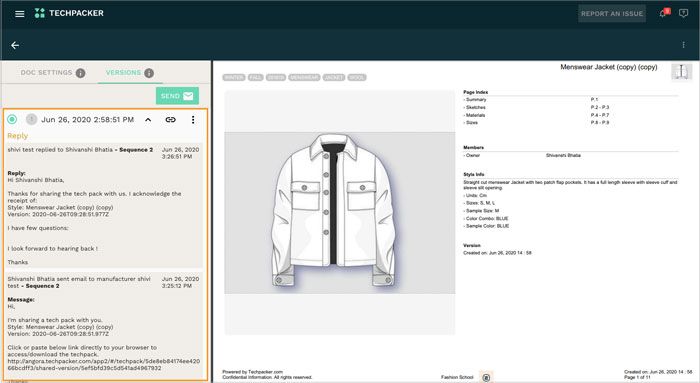Screen dimensions: 700x383
Task: Open the top-right vertical dots menu
Action: pos(683,45)
